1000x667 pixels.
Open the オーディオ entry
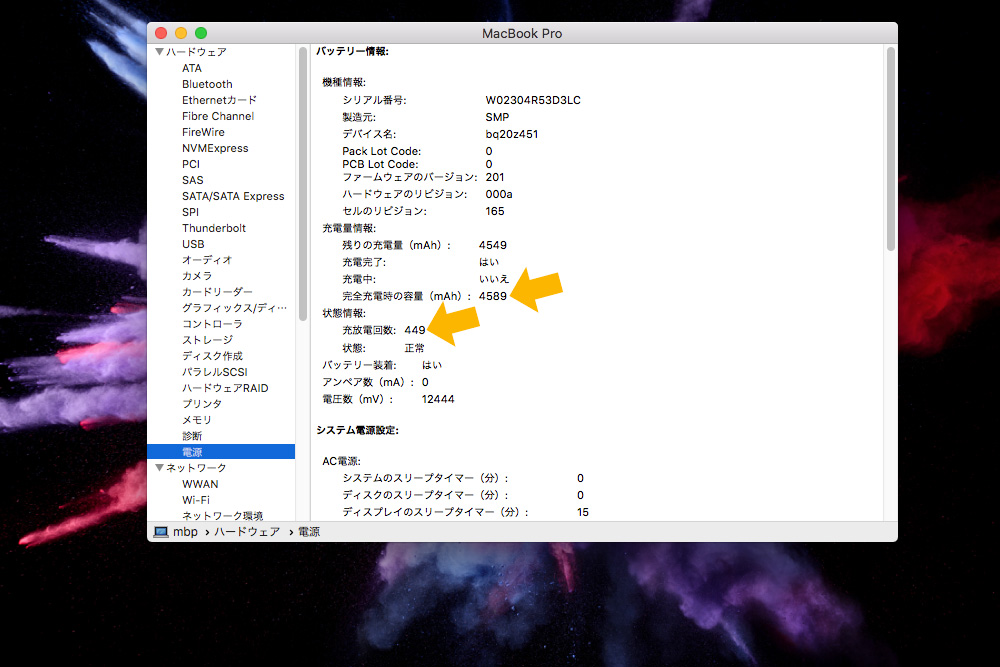[x=207, y=260]
